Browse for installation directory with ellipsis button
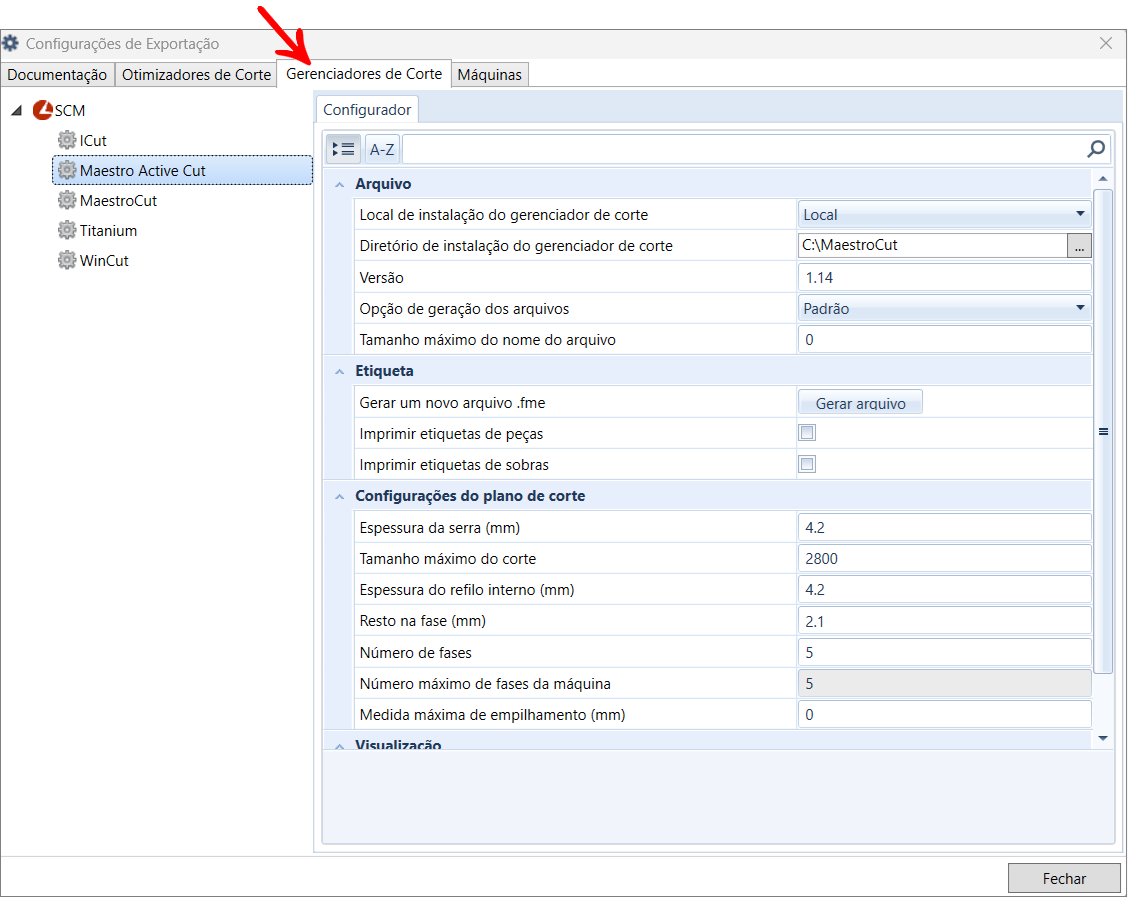Image resolution: width=1137 pixels, height=904 pixels. tap(1079, 246)
